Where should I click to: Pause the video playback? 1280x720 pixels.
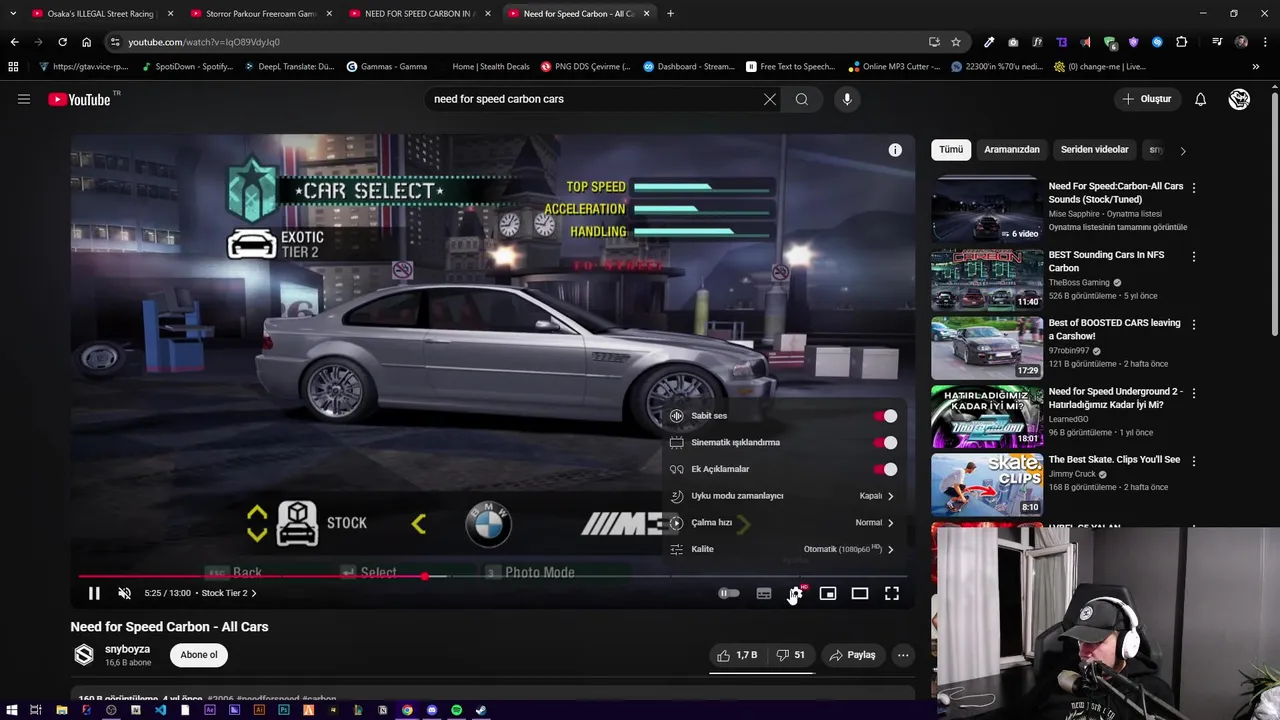pos(94,593)
